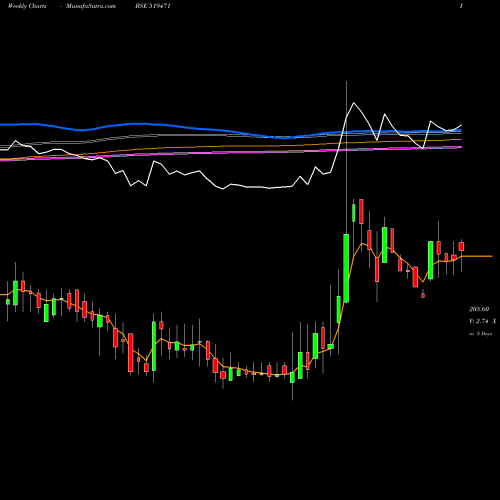Click the 'in 5 Days' label
500x500 pixels.
tap(480, 333)
